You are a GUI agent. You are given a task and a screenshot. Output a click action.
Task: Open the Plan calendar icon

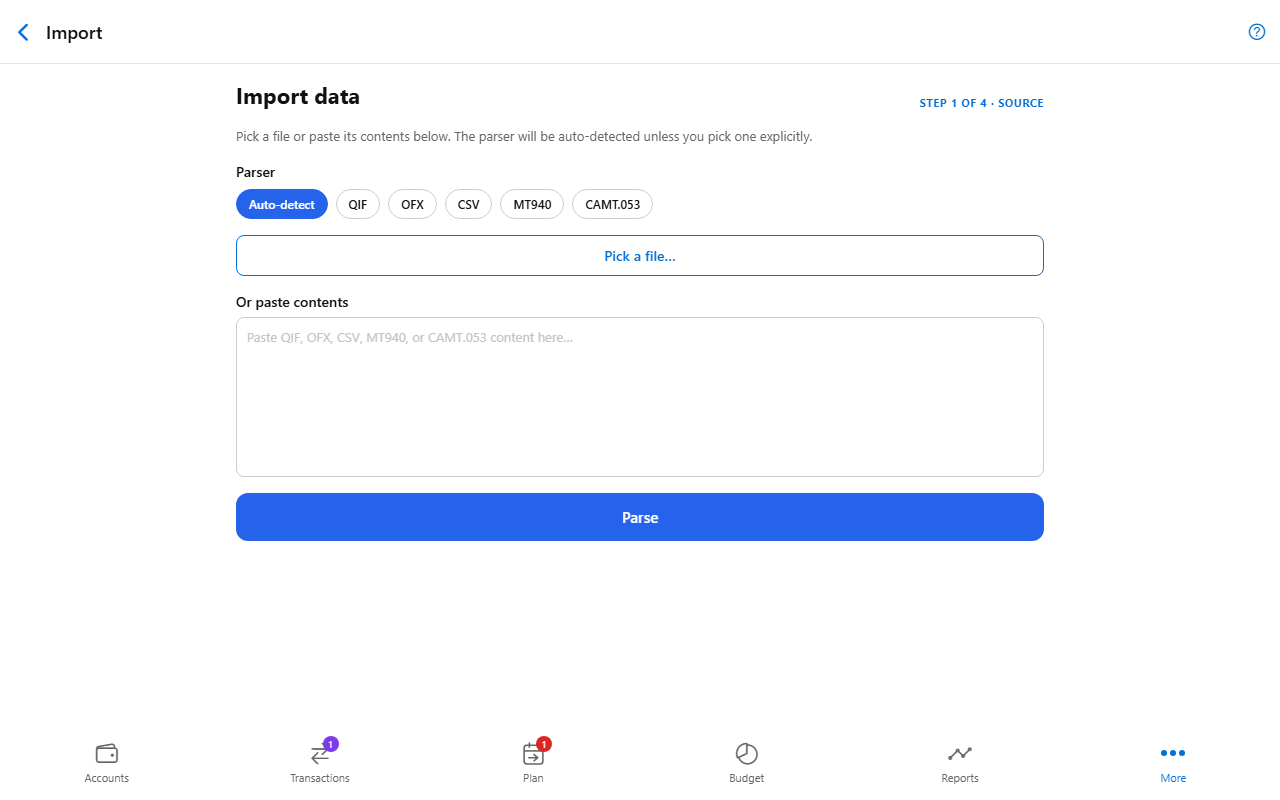click(x=533, y=754)
